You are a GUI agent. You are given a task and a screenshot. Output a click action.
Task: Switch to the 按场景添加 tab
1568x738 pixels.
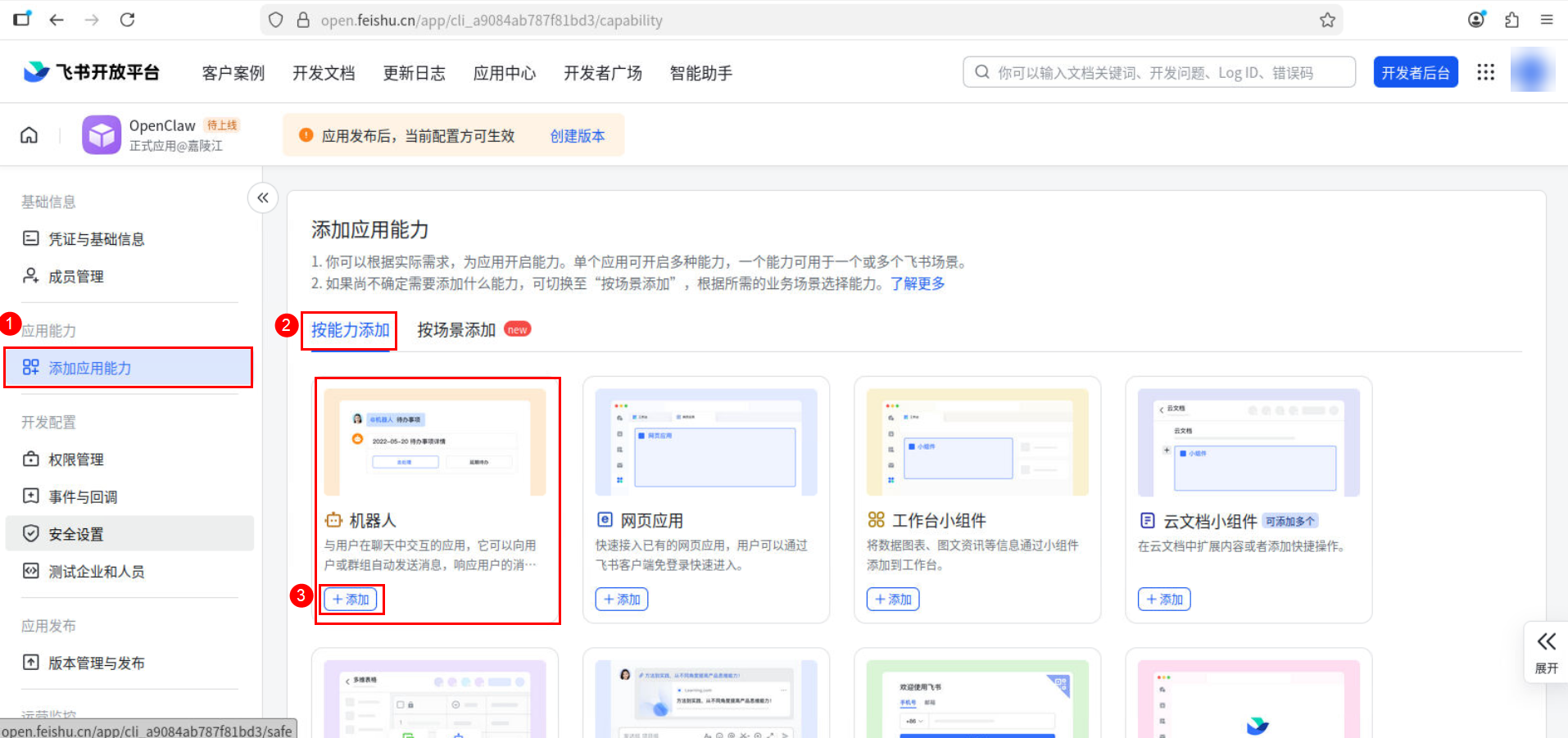tap(456, 330)
